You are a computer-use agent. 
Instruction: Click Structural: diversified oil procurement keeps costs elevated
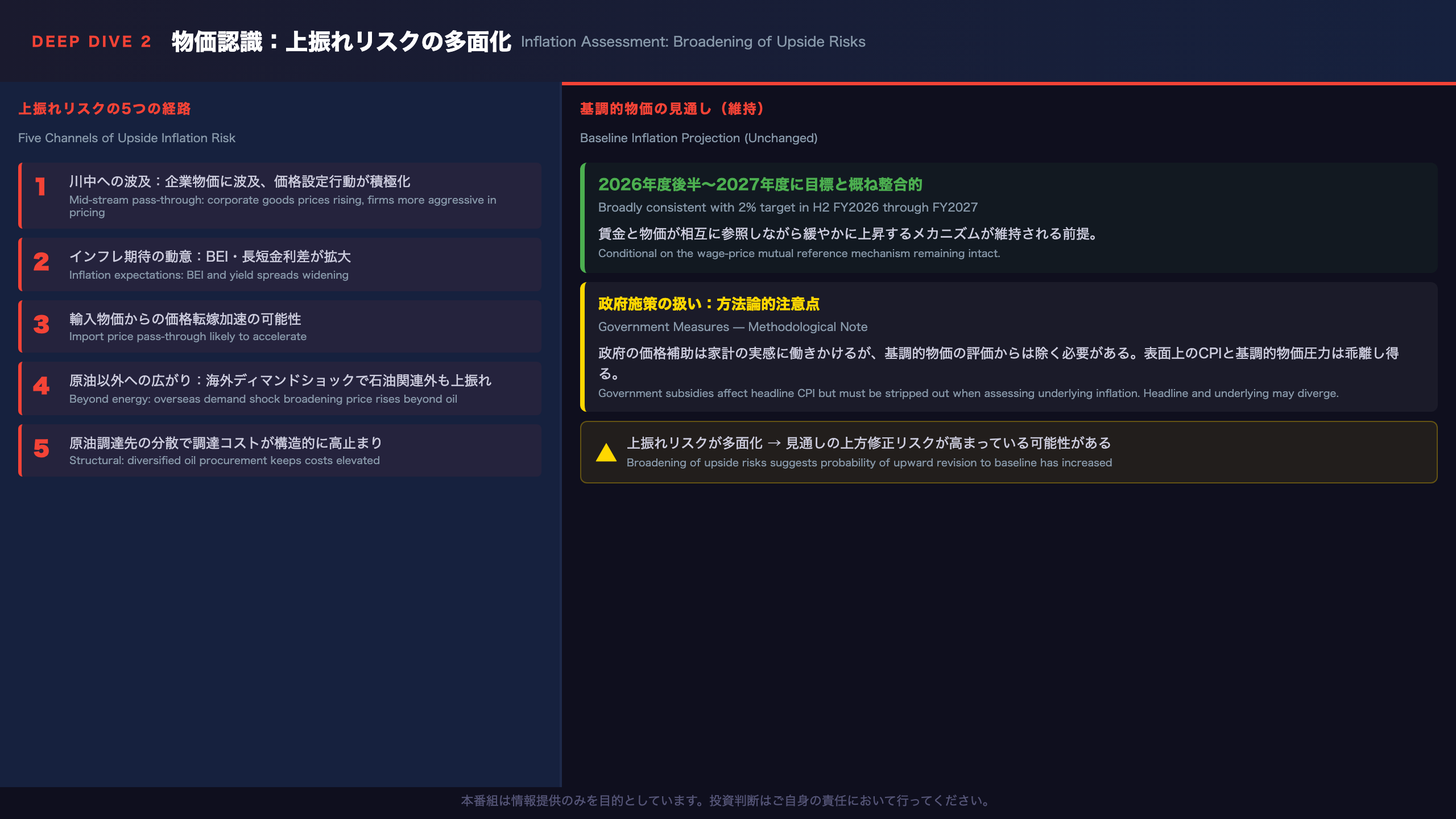(225, 460)
